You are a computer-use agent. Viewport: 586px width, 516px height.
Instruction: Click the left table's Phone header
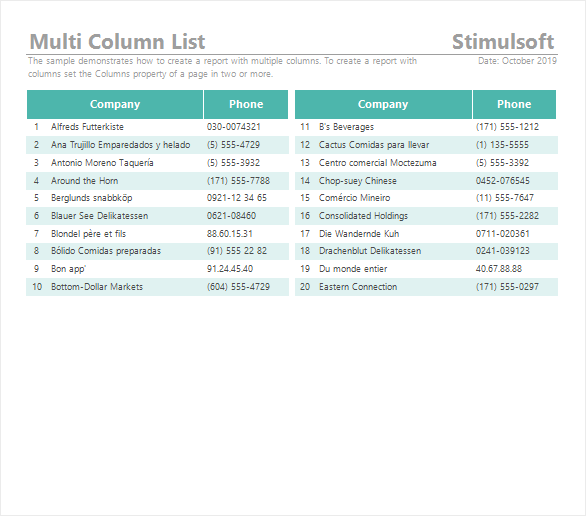point(246,104)
